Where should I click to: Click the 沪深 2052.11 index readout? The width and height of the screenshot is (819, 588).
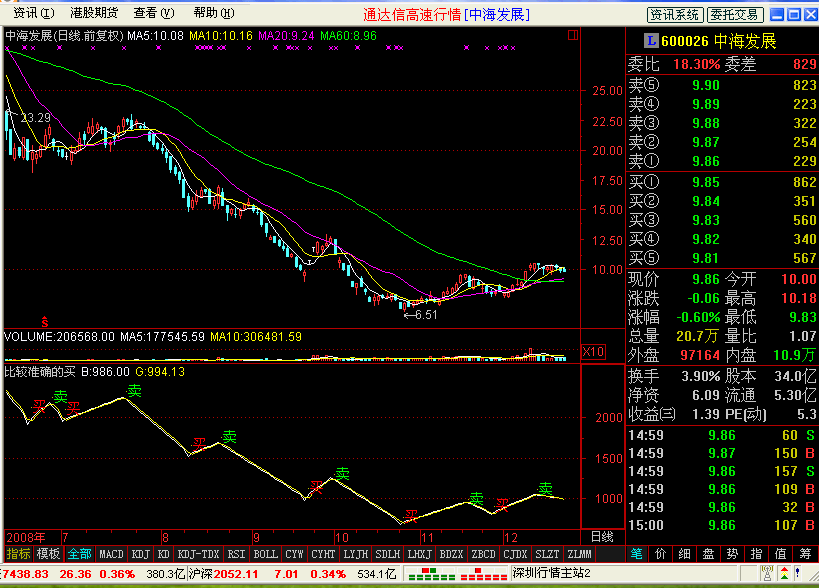pyautogui.click(x=223, y=574)
